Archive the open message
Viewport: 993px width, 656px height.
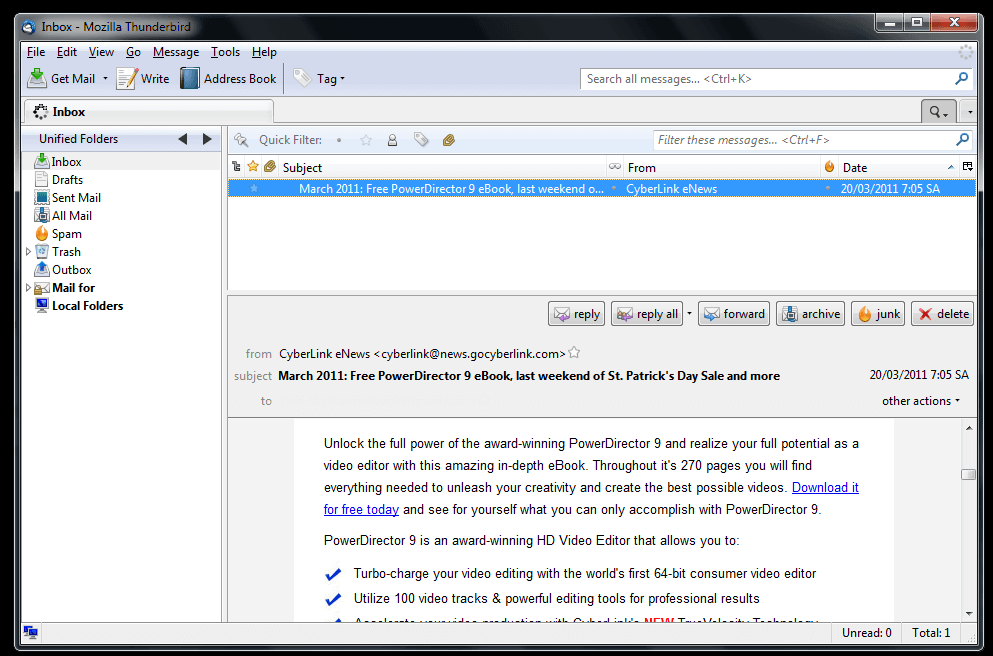click(x=811, y=314)
